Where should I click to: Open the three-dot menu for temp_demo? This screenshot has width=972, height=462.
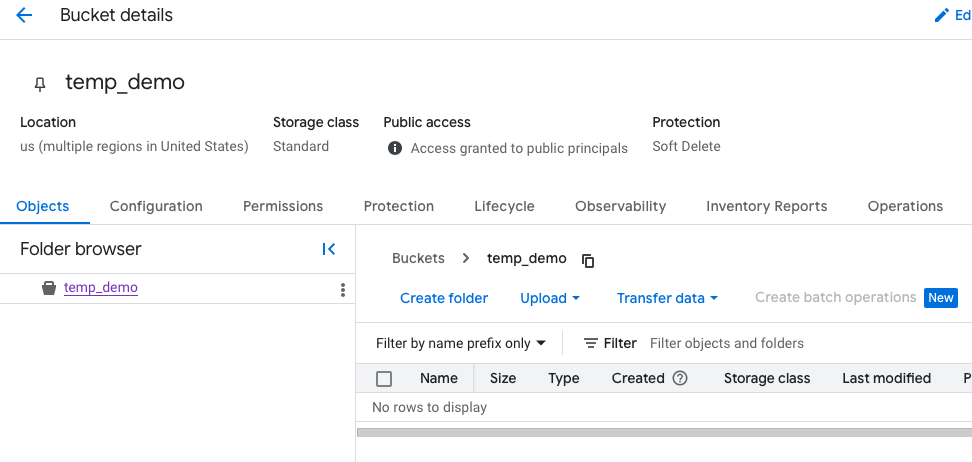click(343, 290)
